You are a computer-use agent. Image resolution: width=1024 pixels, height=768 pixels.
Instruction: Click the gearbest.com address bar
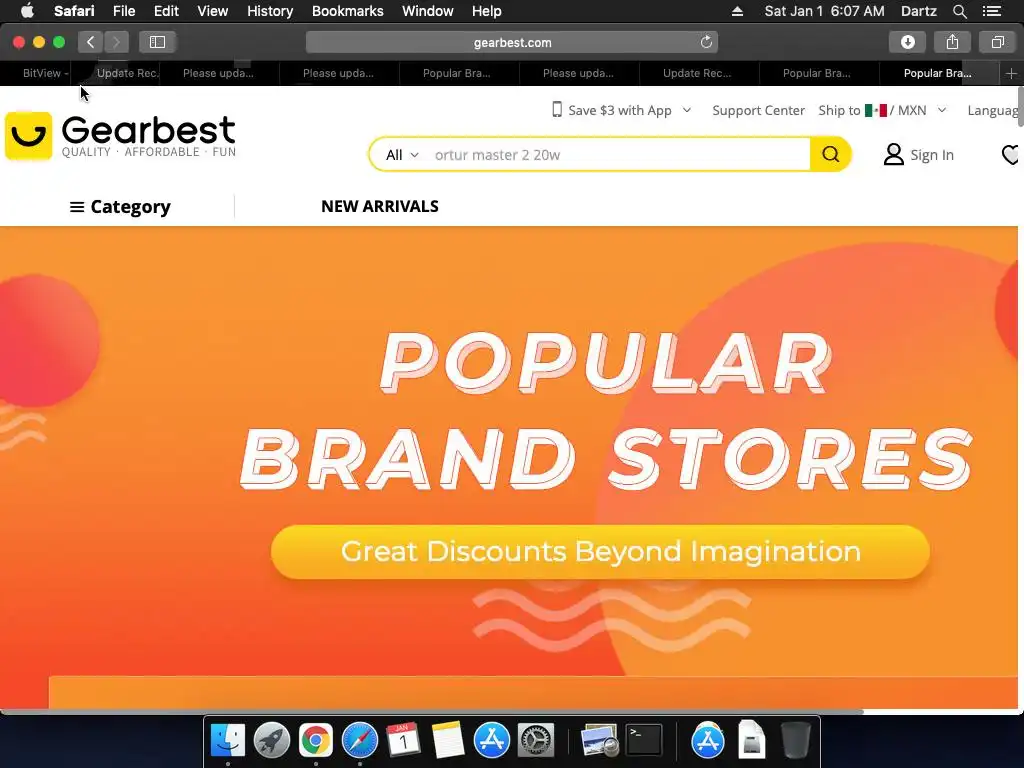tap(512, 42)
